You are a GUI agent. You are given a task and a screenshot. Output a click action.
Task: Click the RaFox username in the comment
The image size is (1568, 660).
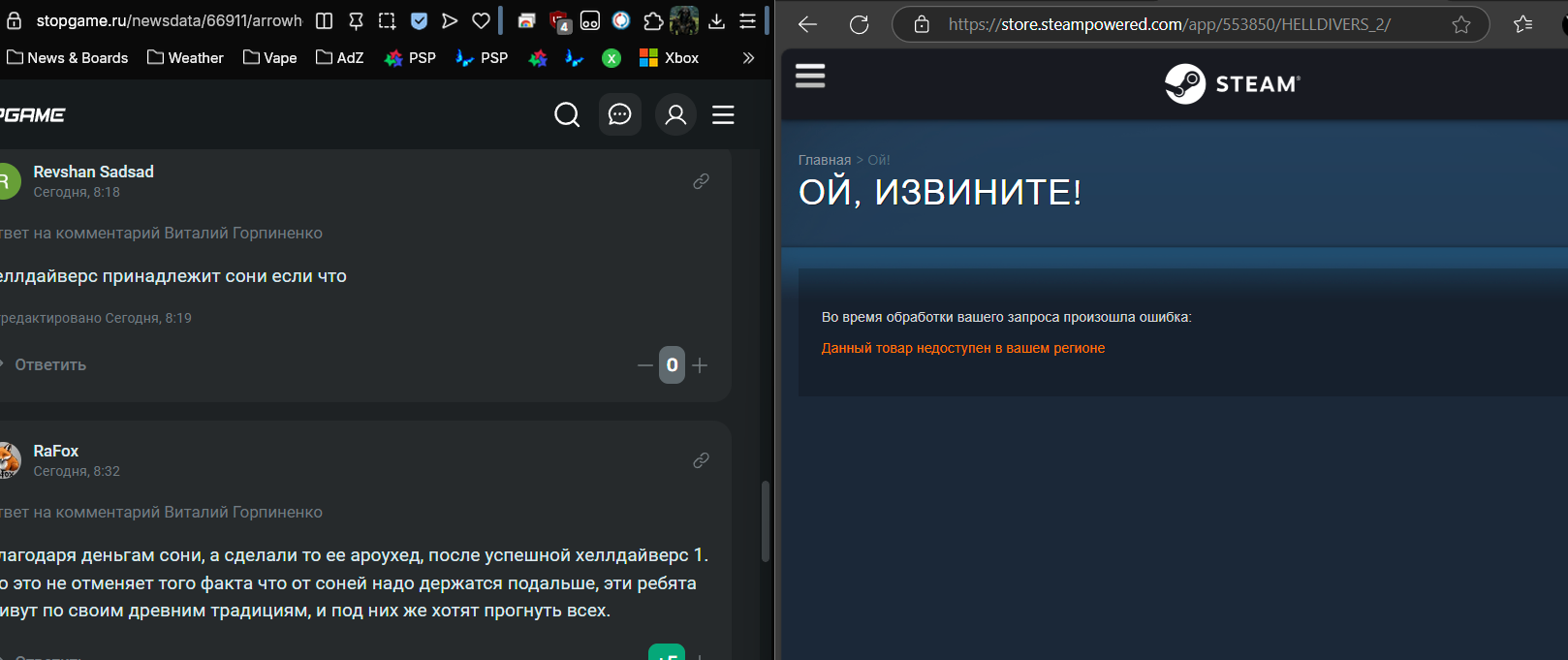tap(56, 451)
